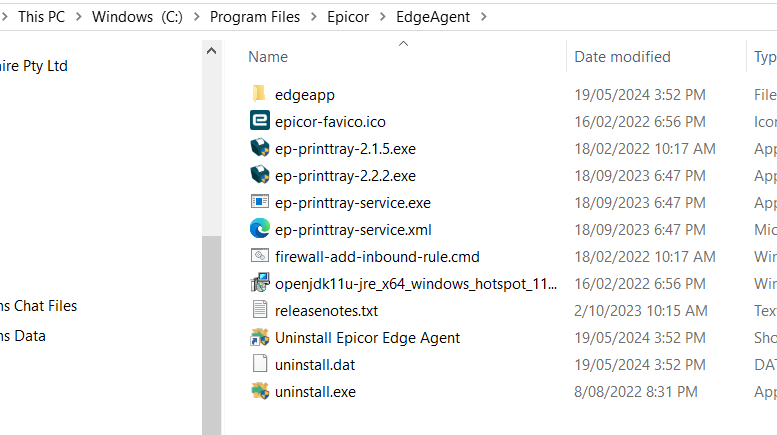Navigate to Windows (C:) in the breadcrumb
The width and height of the screenshot is (777, 435).
pyautogui.click(x=137, y=17)
